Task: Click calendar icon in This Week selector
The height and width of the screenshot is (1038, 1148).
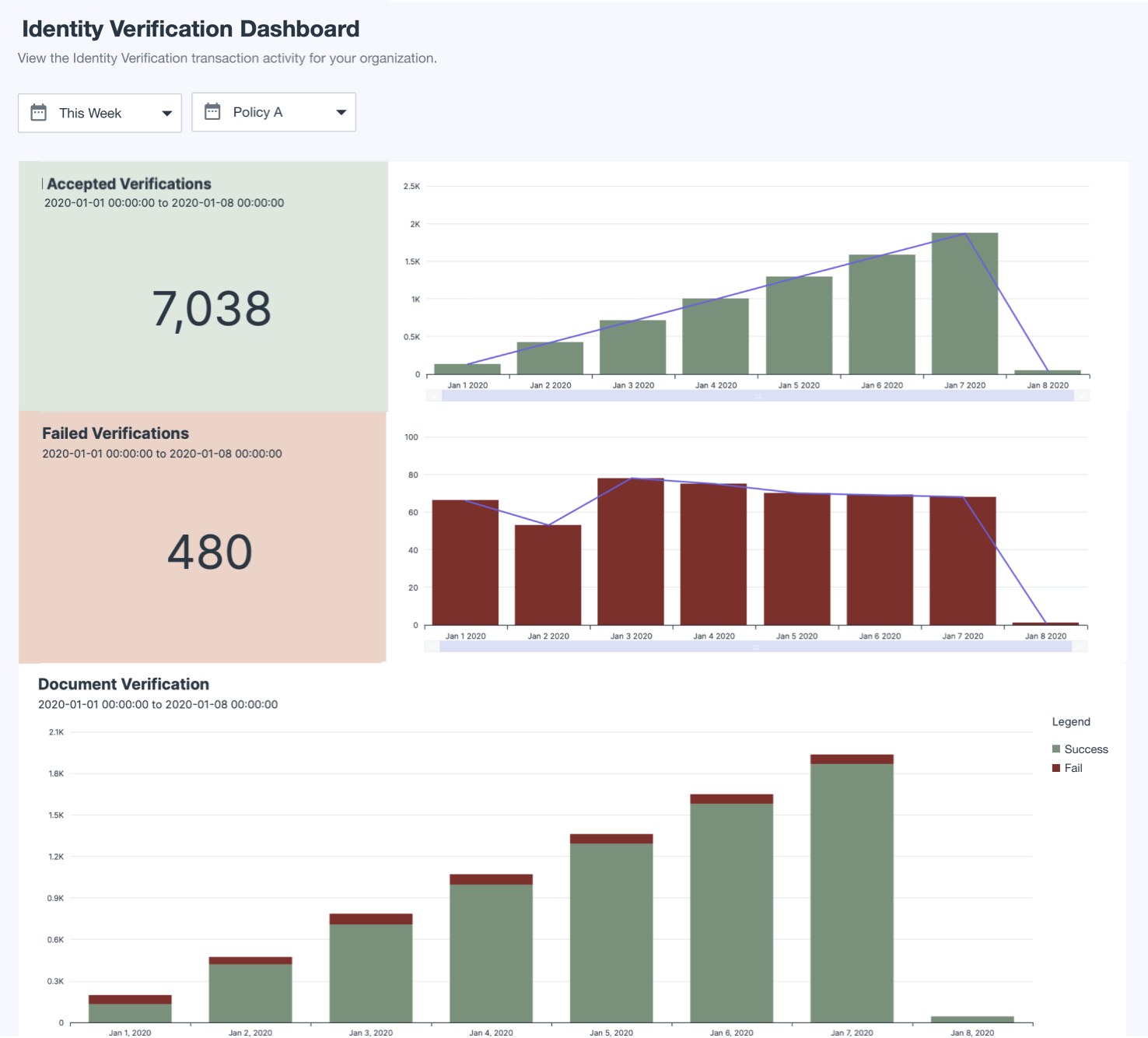Action: 38,113
